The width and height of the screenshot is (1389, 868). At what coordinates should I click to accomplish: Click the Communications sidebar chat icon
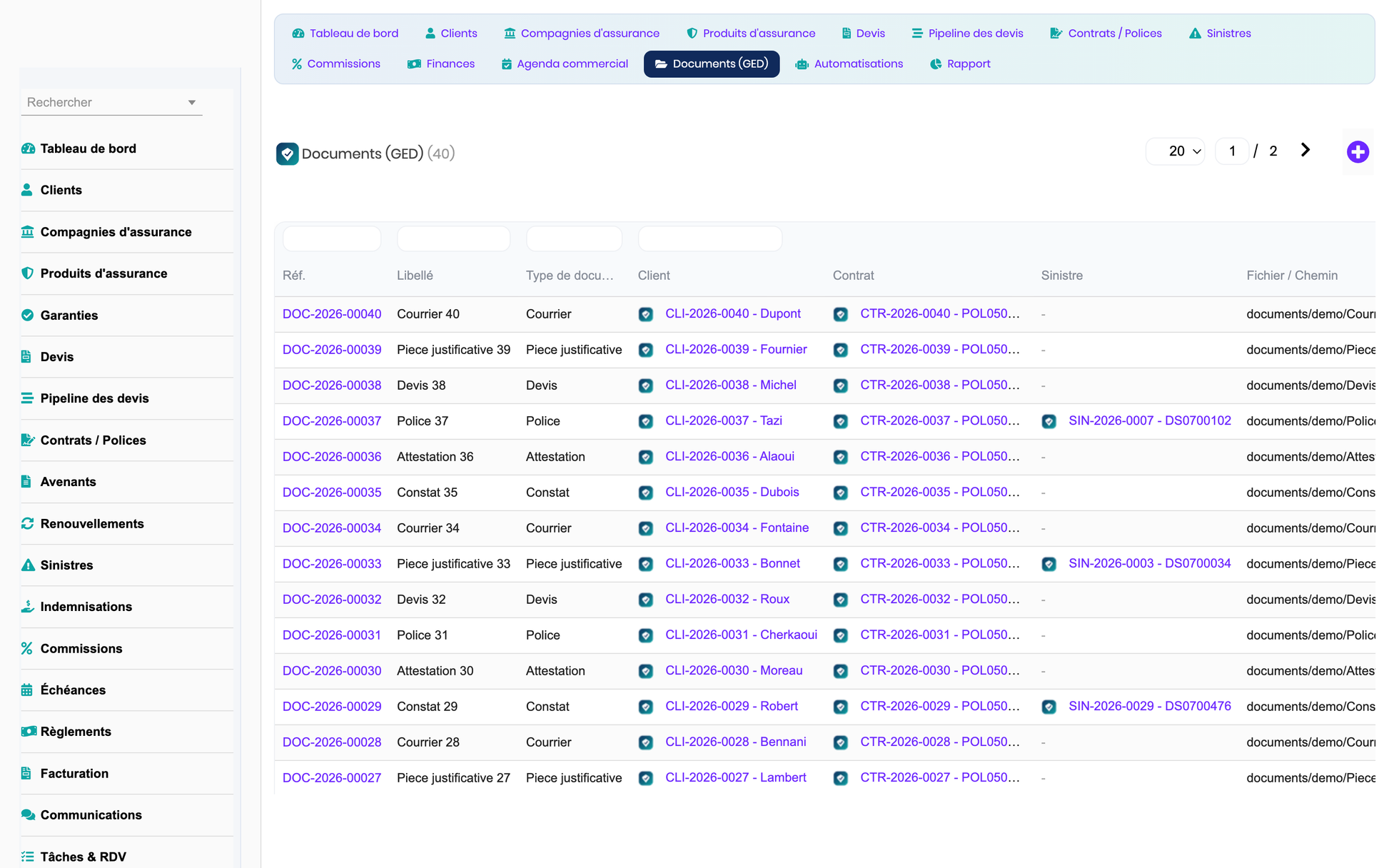pyautogui.click(x=29, y=814)
